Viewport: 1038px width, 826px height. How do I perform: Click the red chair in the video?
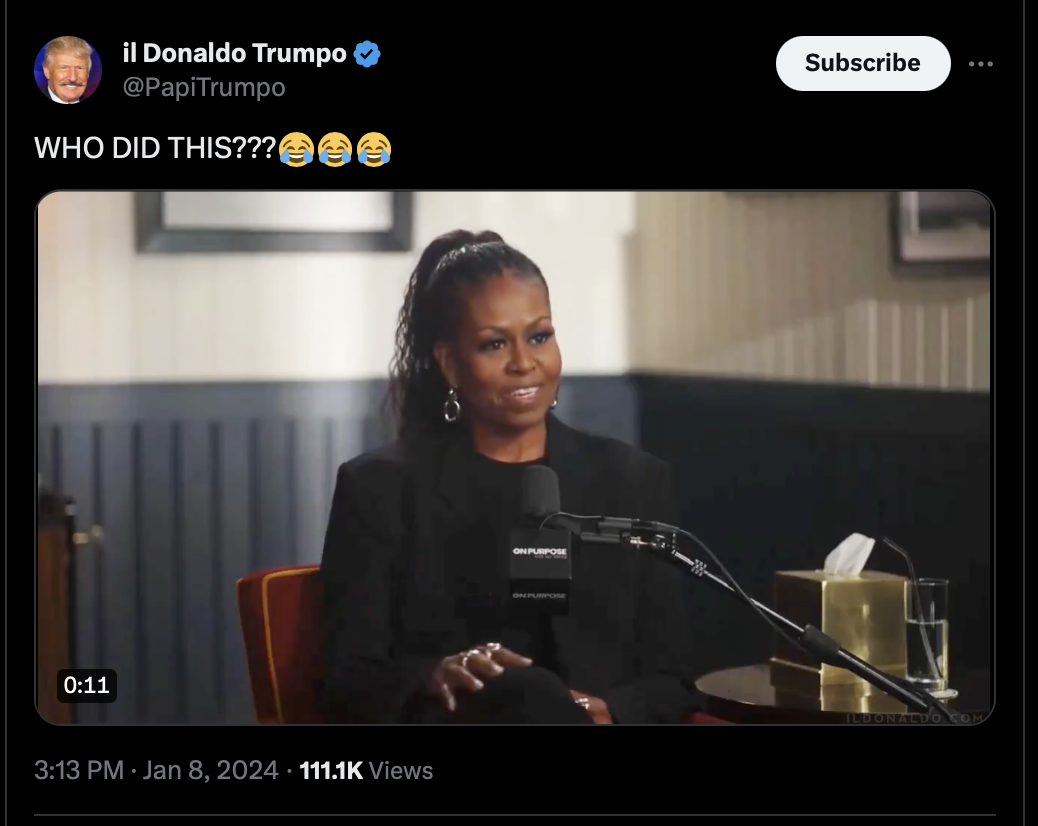[281, 642]
